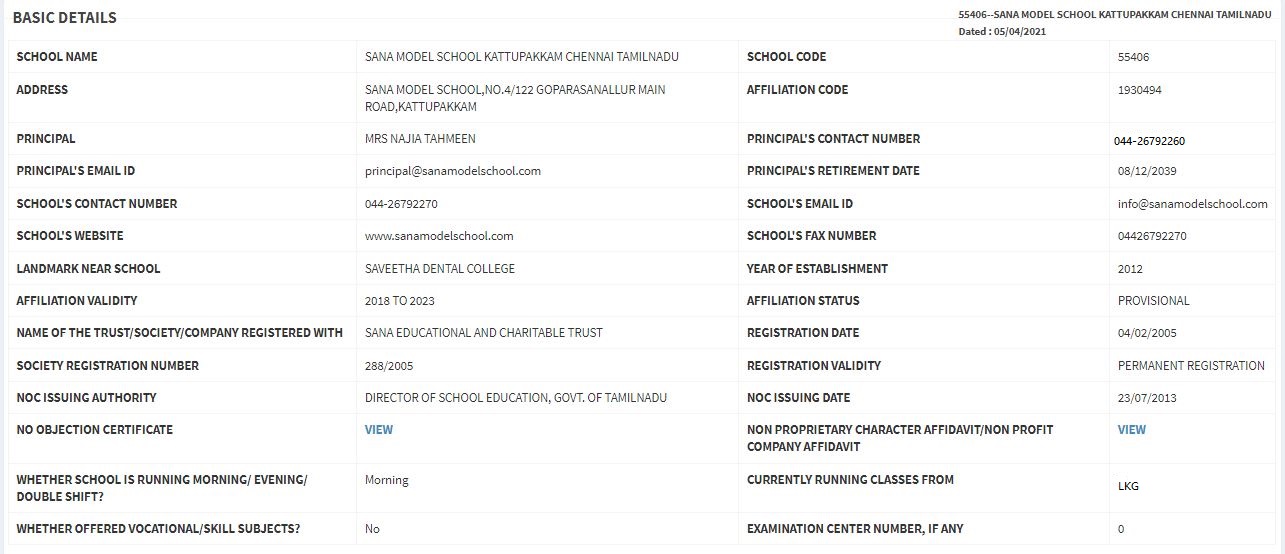Click the info@sanamodelschool.com email value
This screenshot has width=1285, height=554.
(1193, 204)
